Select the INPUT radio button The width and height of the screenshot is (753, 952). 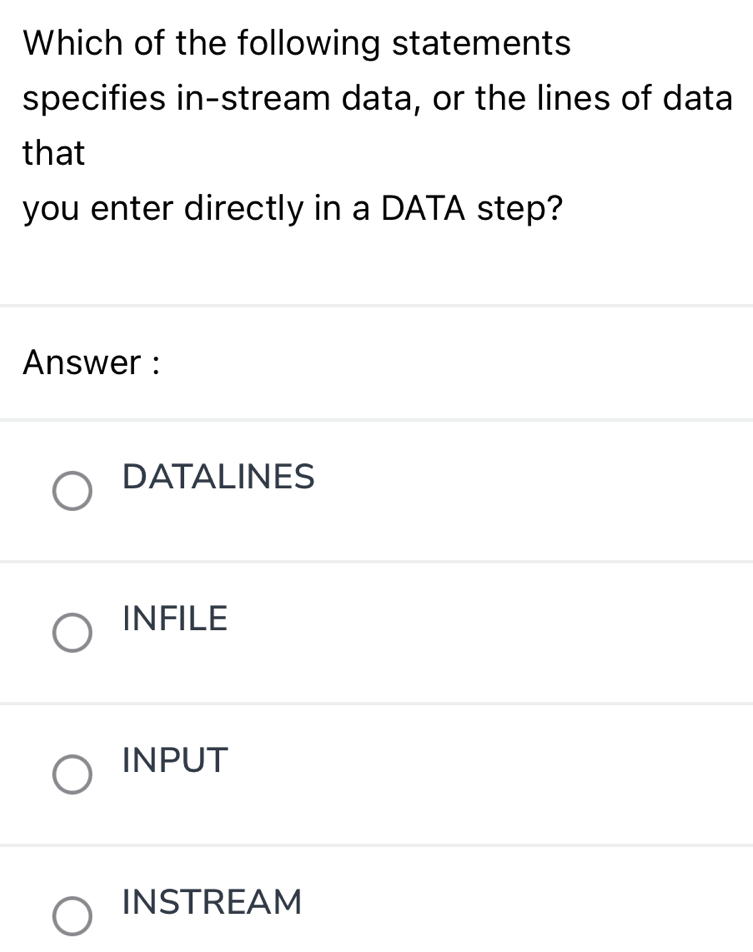71,774
